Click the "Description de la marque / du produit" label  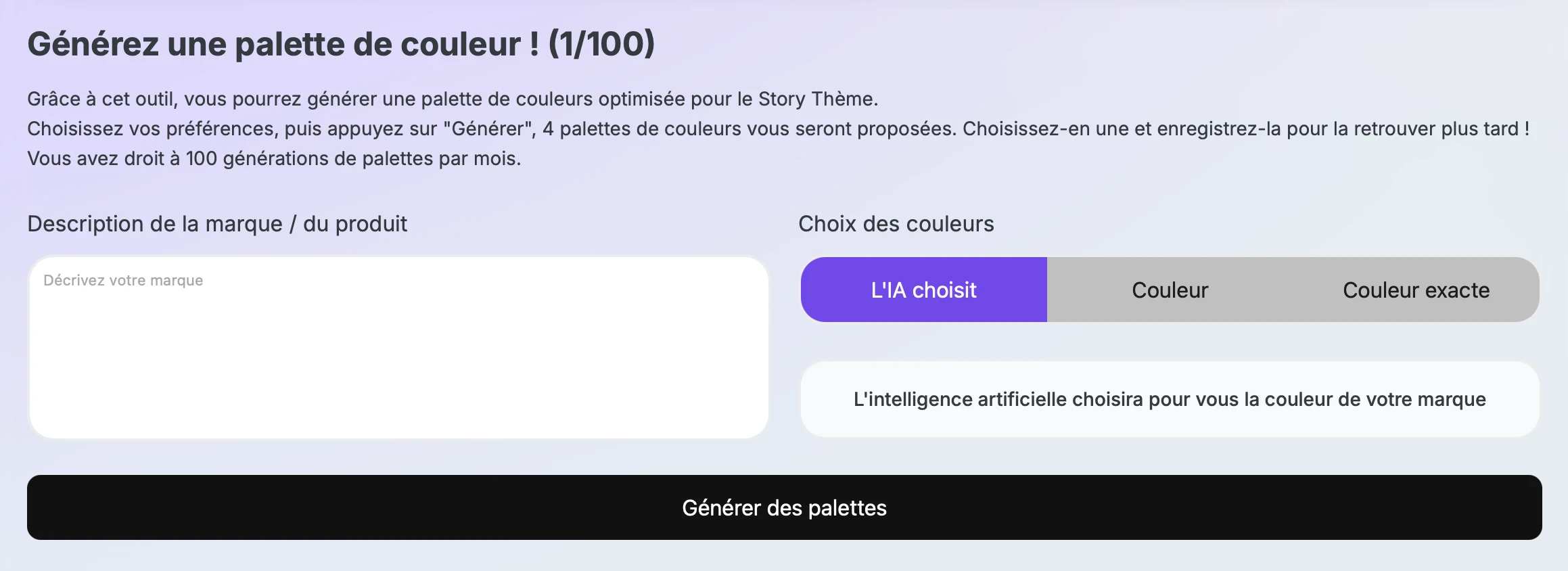tap(216, 224)
